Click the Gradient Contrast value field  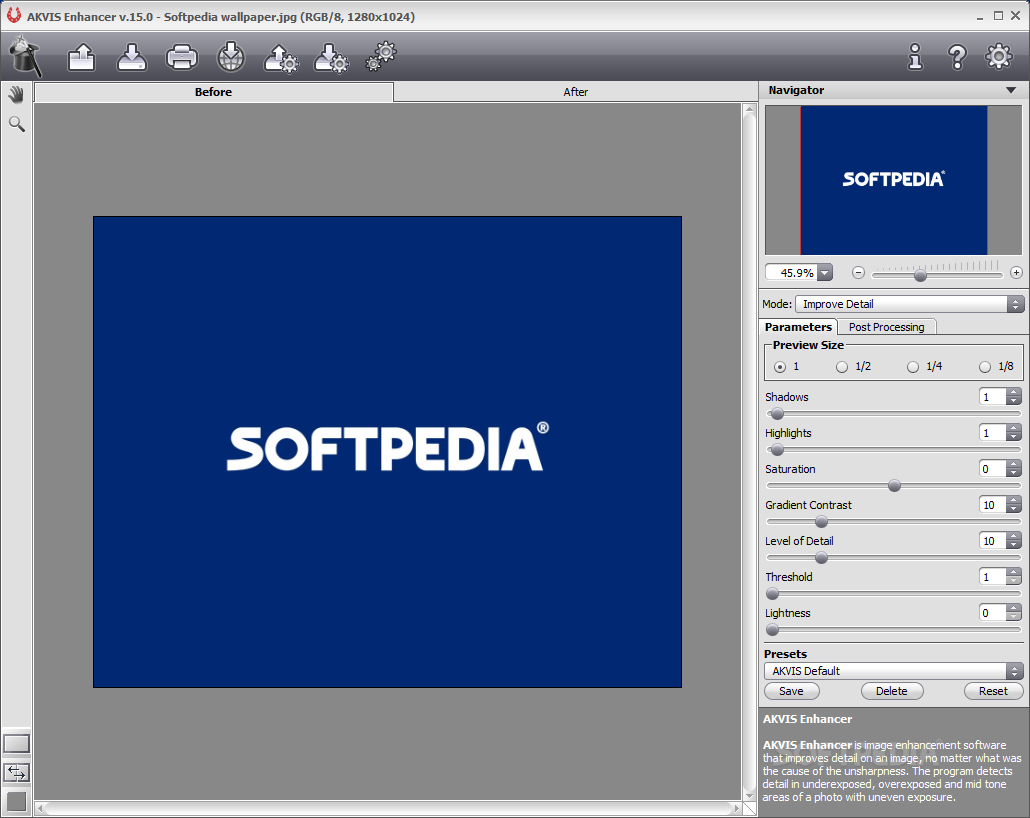pyautogui.click(x=993, y=505)
